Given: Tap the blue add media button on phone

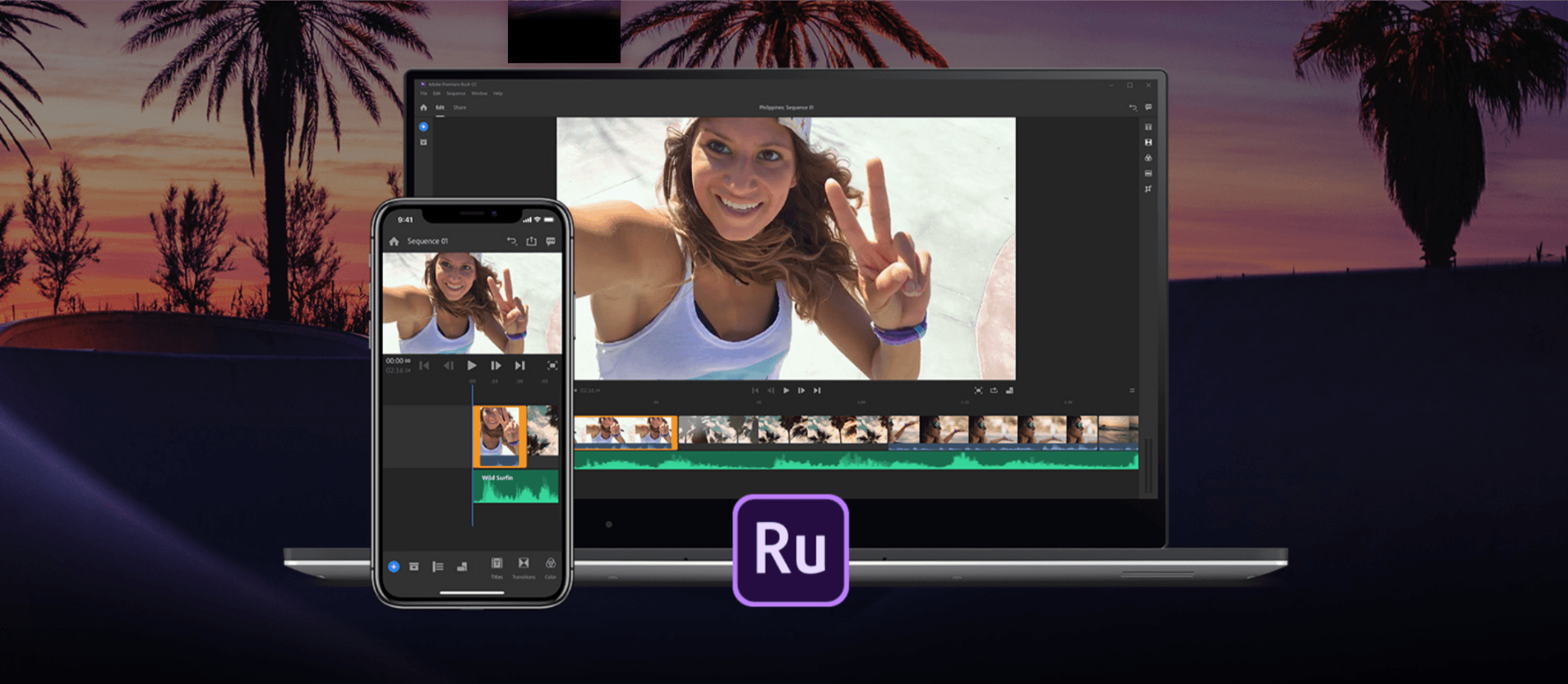Looking at the screenshot, I should 393,566.
